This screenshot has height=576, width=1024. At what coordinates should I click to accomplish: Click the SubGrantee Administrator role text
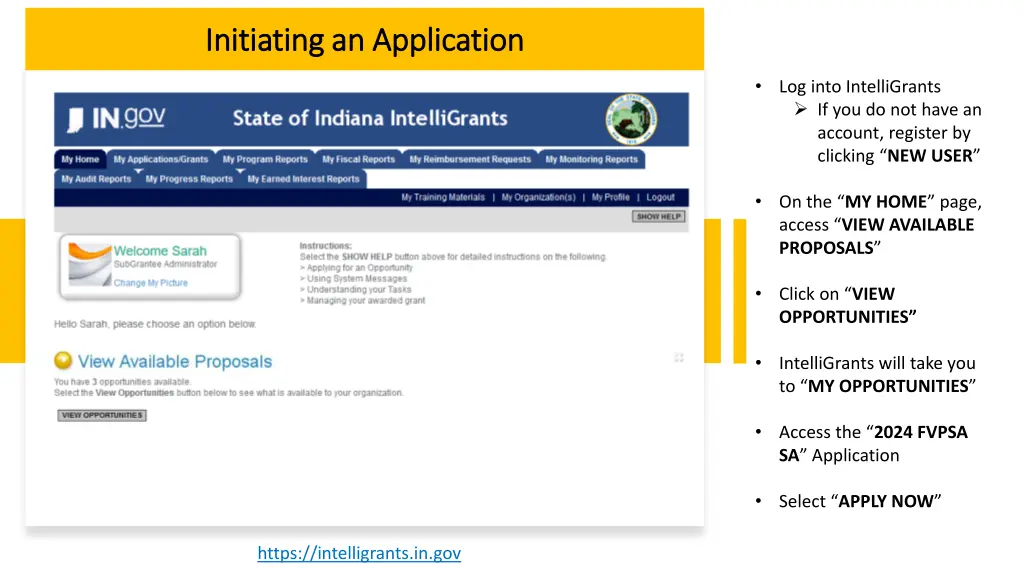click(165, 264)
